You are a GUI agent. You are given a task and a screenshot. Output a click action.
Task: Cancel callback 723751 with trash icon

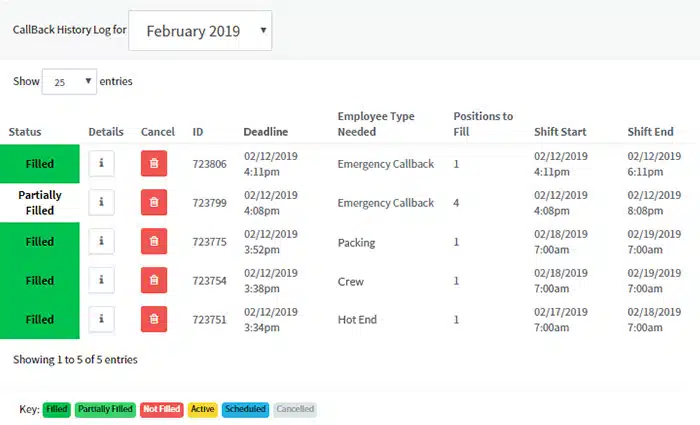[x=154, y=319]
